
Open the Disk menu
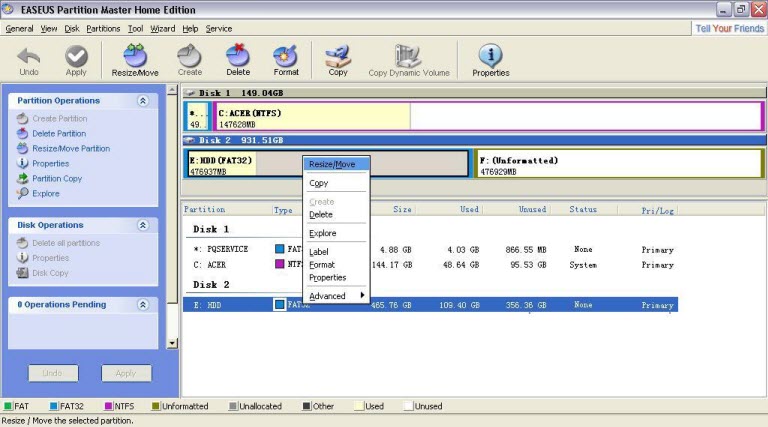pos(72,29)
